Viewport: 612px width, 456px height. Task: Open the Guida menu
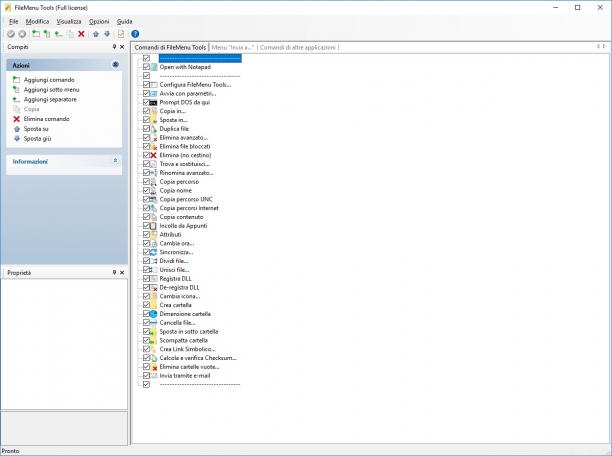125,21
